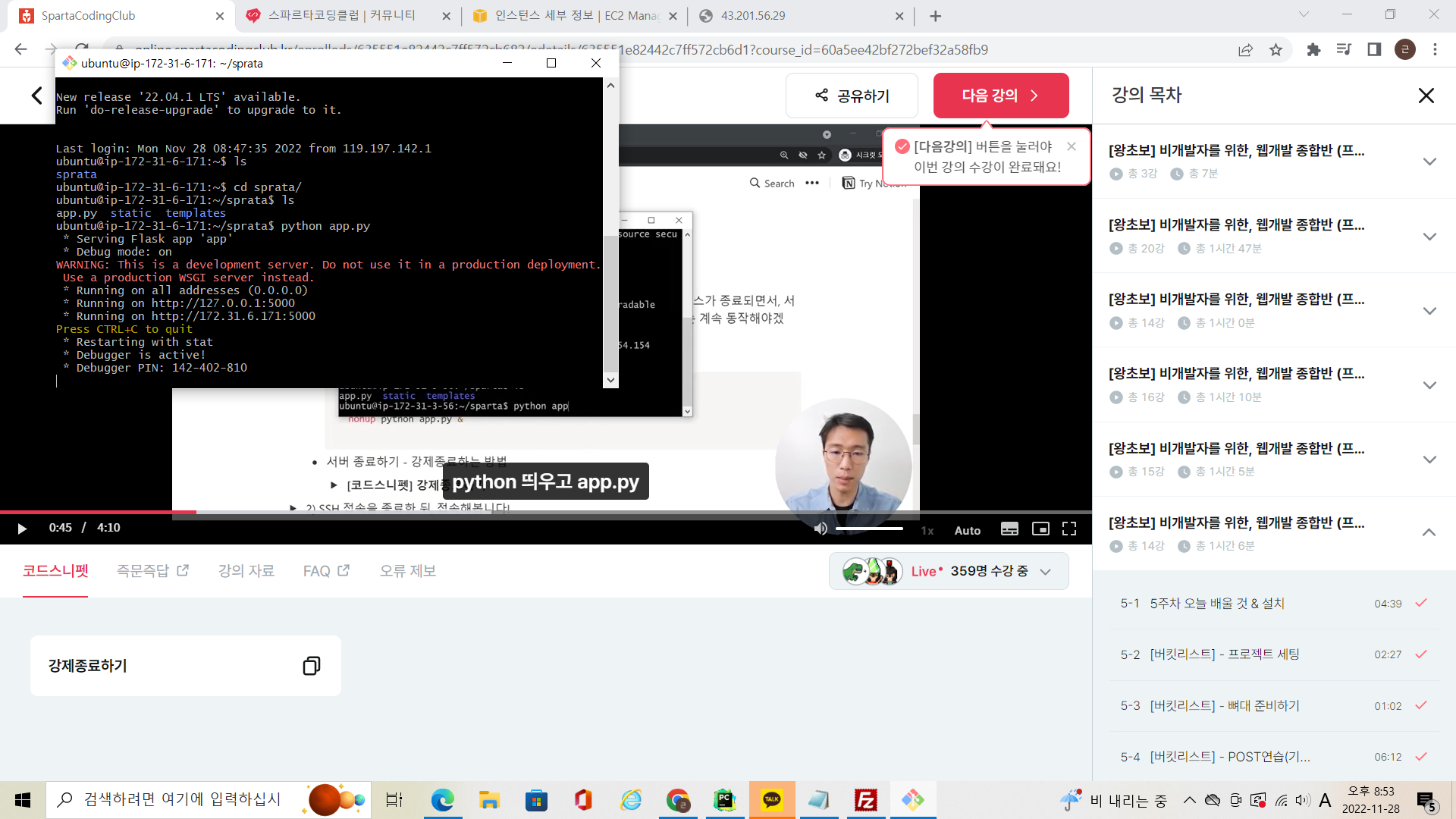Open Git Bash from taskbar
1456x819 pixels.
913,800
